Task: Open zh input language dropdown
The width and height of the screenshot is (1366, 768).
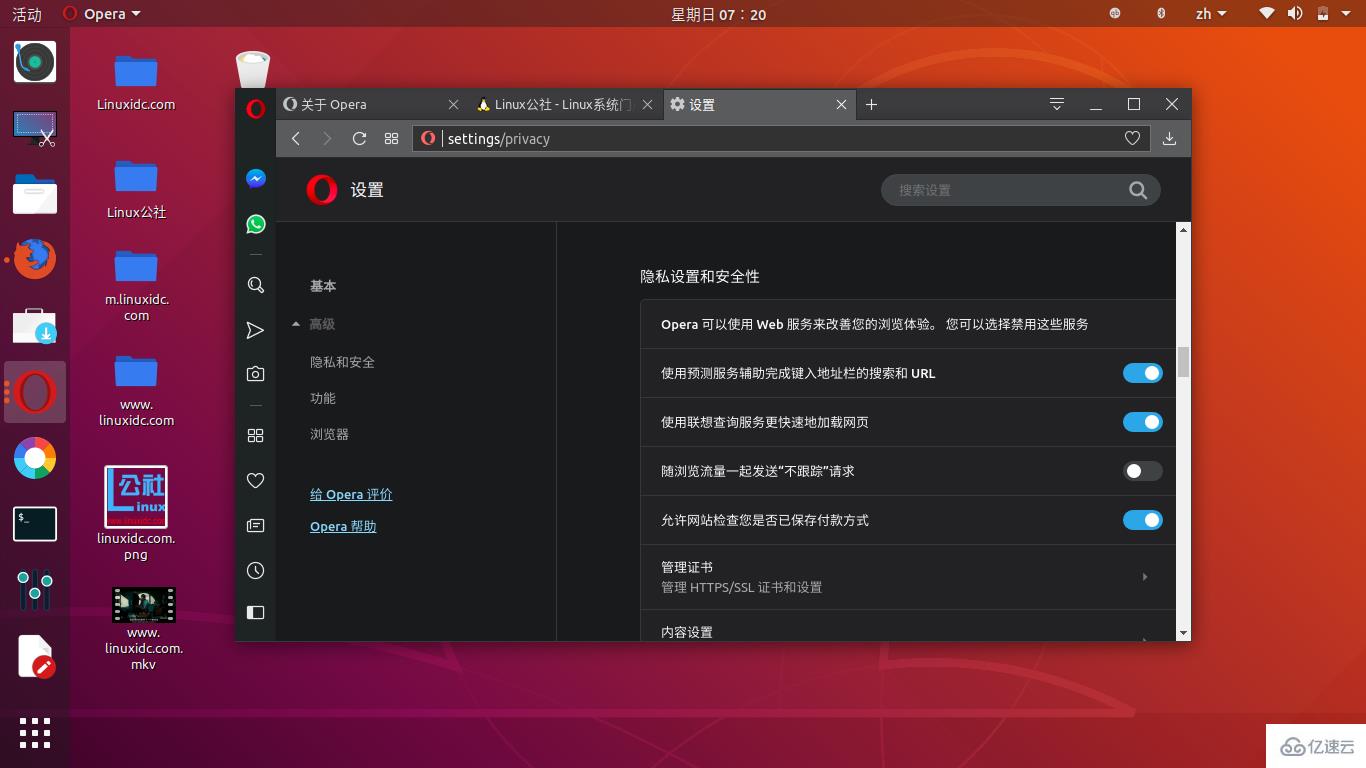Action: coord(1211,14)
